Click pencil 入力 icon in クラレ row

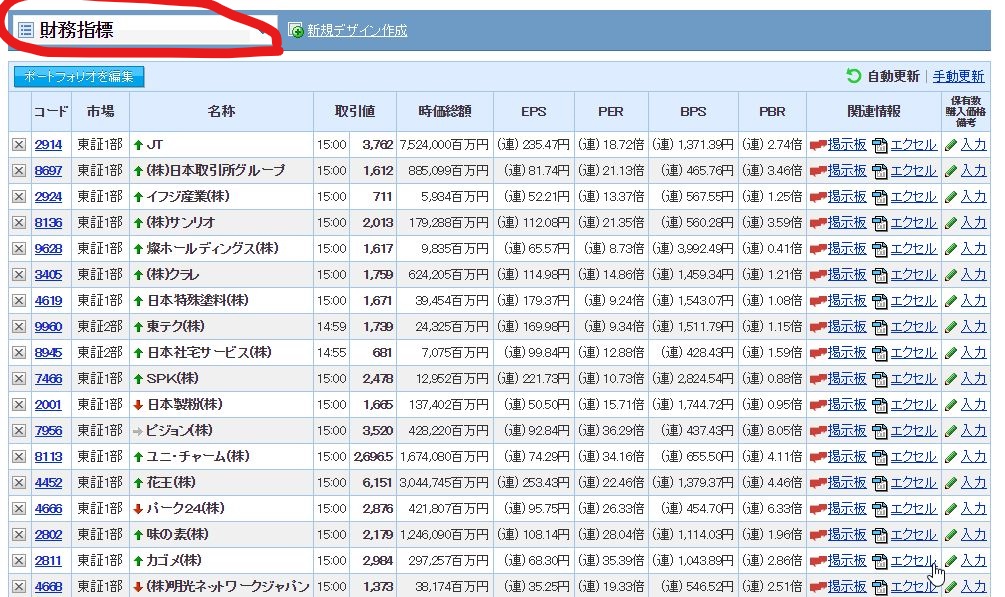951,275
